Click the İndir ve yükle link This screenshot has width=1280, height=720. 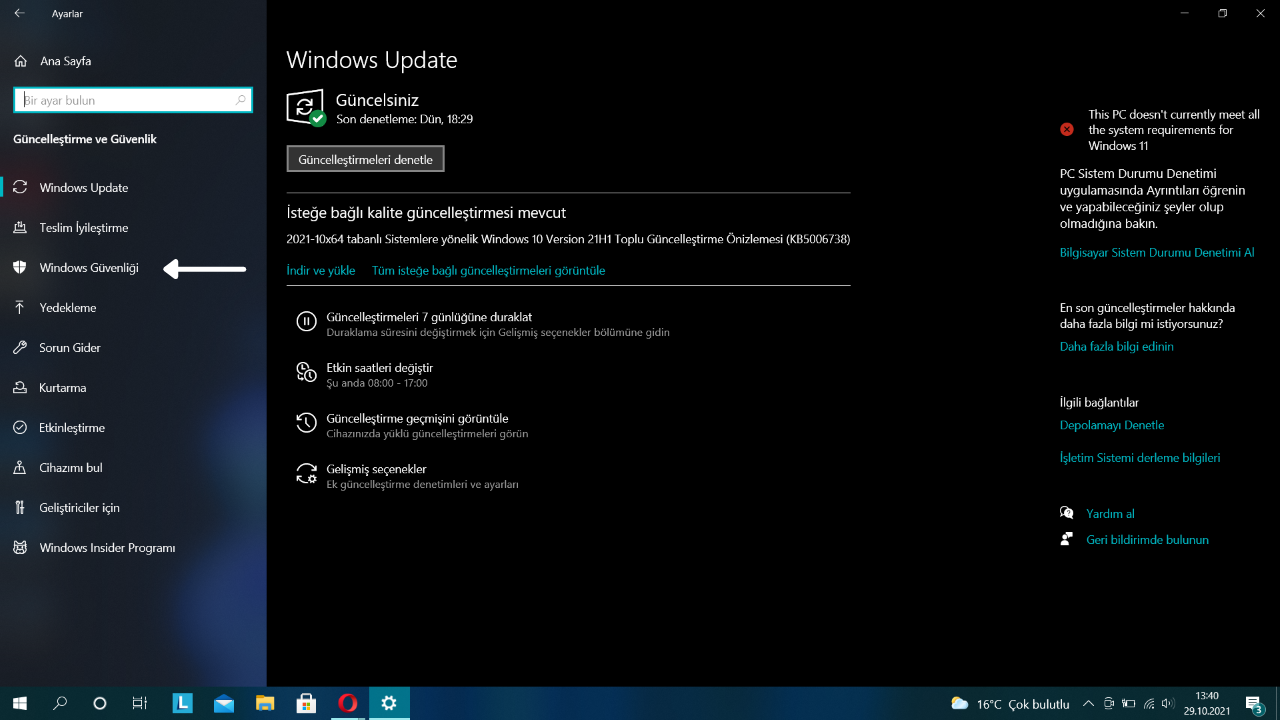(x=320, y=270)
